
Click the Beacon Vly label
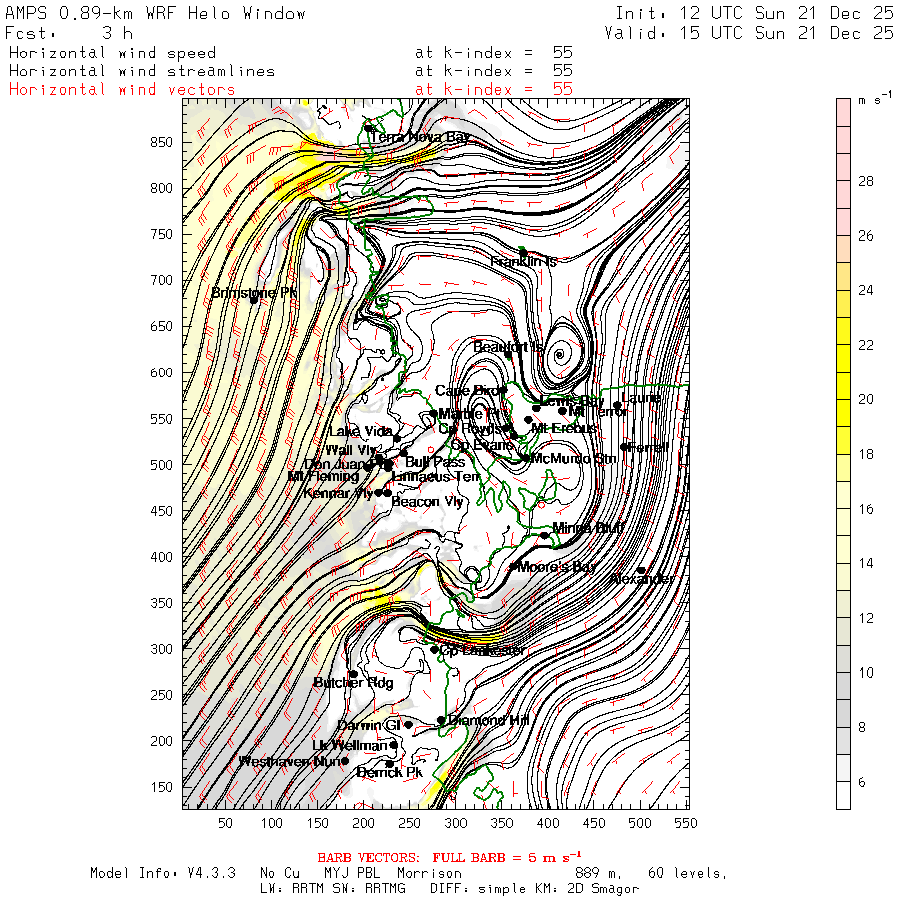point(427,502)
